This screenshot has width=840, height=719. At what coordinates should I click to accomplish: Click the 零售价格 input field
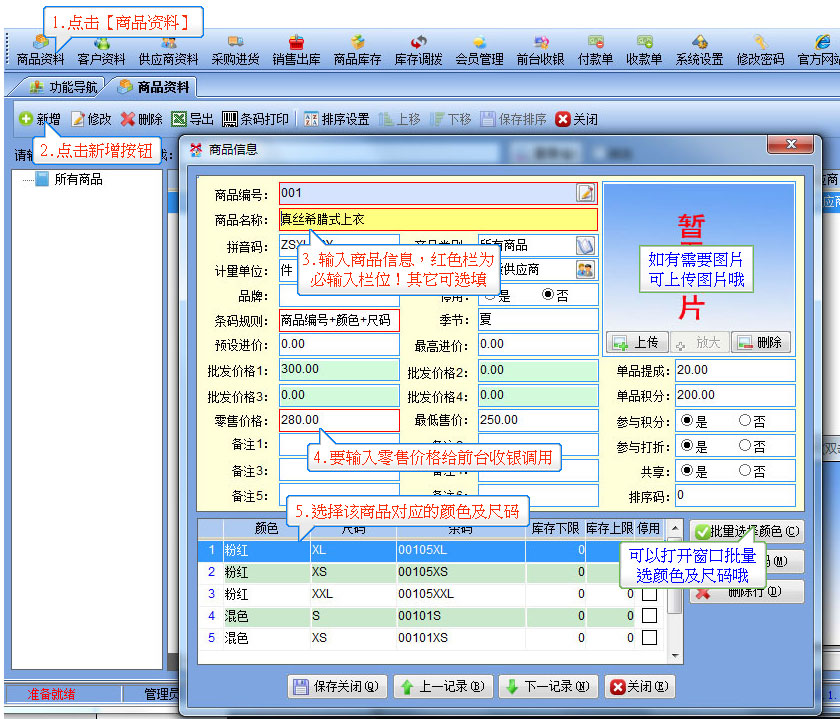click(338, 420)
